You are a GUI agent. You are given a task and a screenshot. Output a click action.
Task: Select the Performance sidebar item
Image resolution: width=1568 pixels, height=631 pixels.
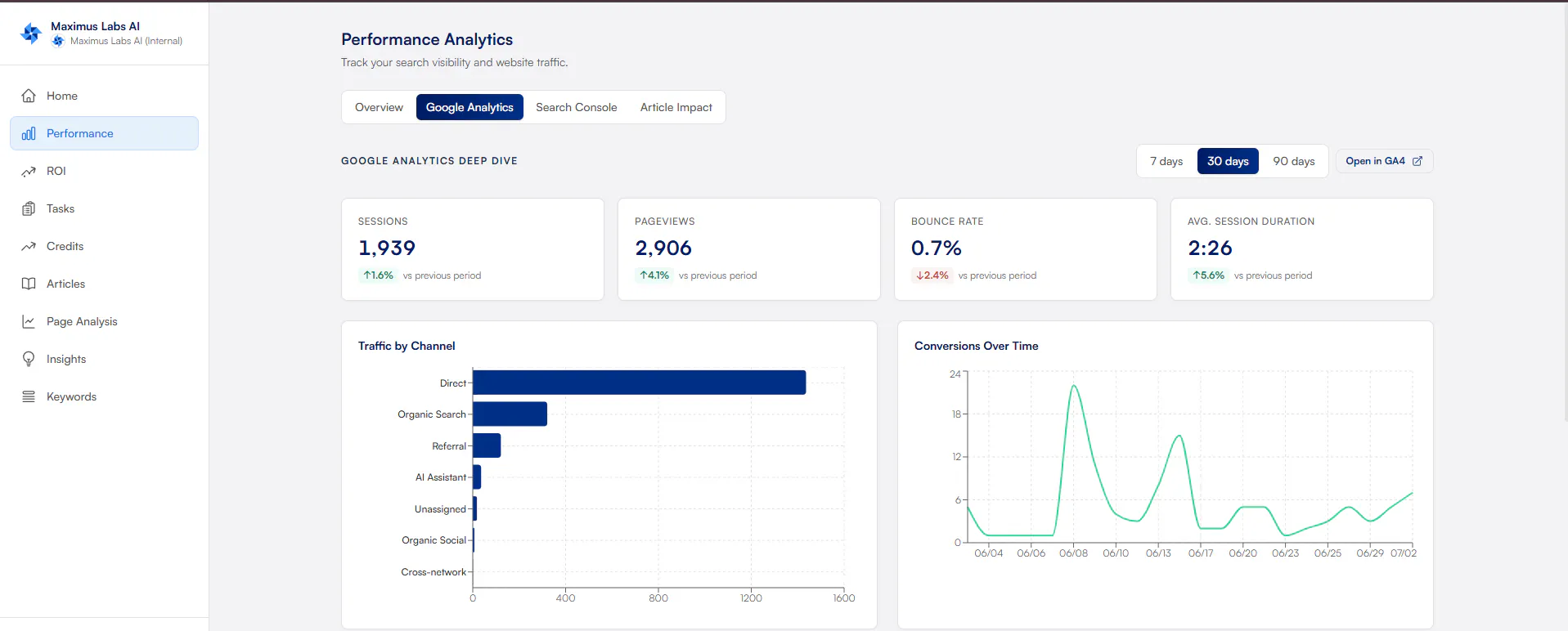click(104, 133)
